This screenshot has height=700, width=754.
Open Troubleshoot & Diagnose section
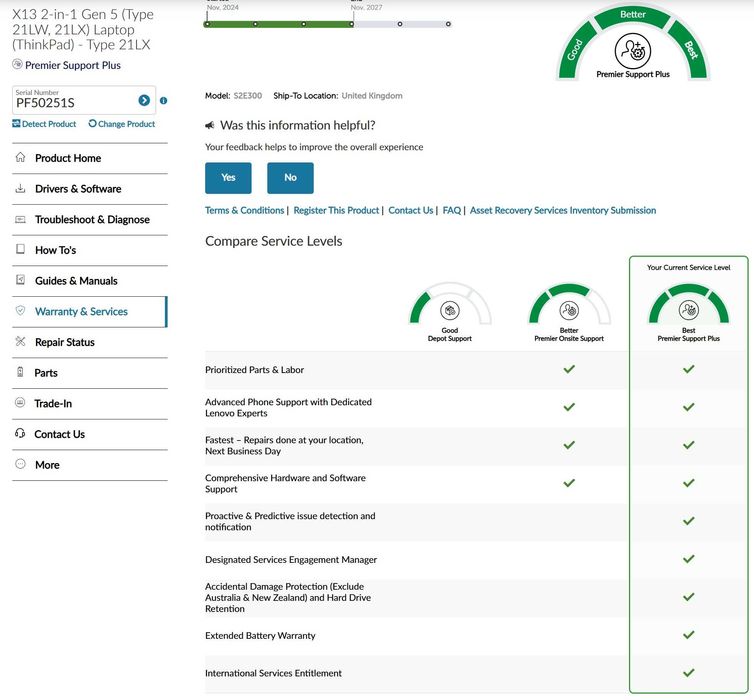pyautogui.click(x=91, y=220)
